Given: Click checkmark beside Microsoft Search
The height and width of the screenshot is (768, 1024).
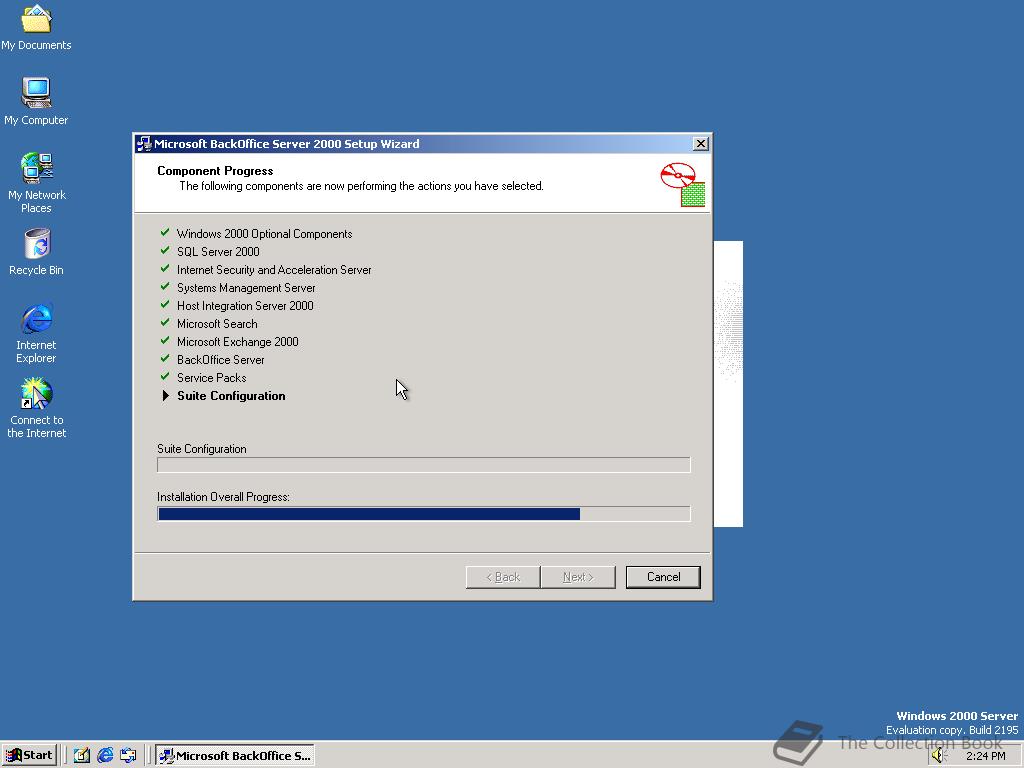Looking at the screenshot, I should 165,323.
